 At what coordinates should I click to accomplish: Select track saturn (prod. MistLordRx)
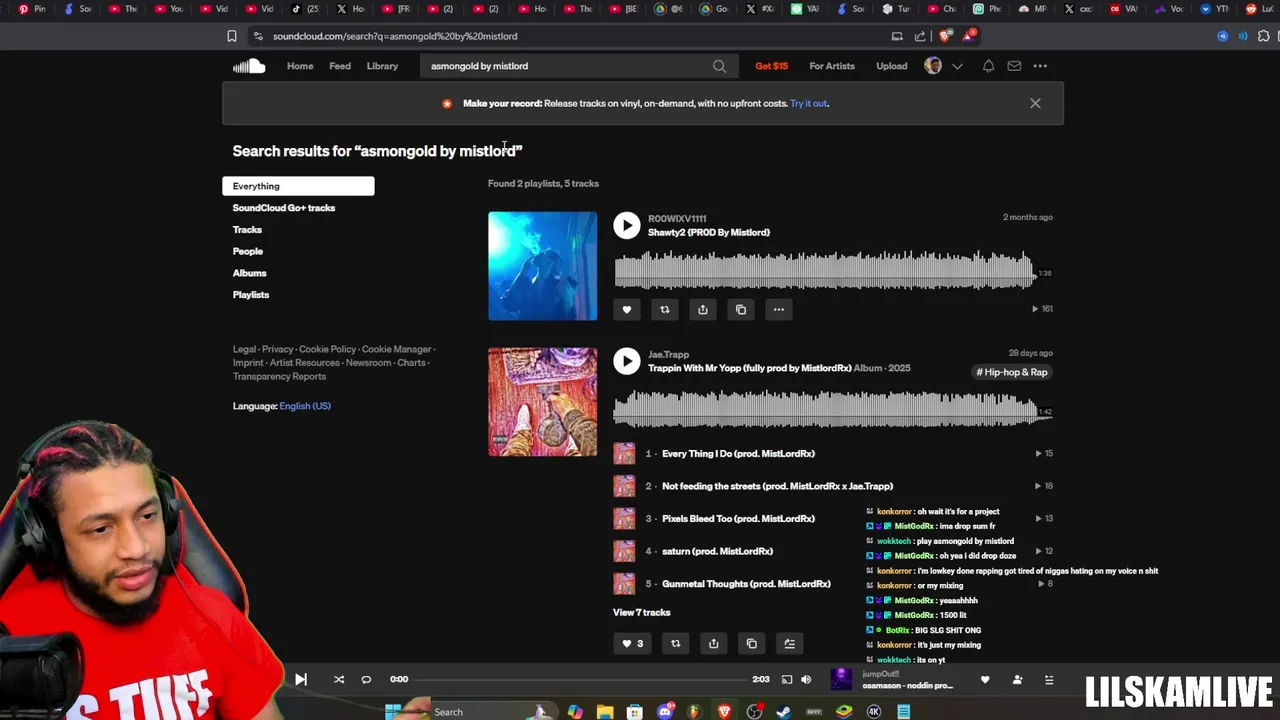point(717,551)
